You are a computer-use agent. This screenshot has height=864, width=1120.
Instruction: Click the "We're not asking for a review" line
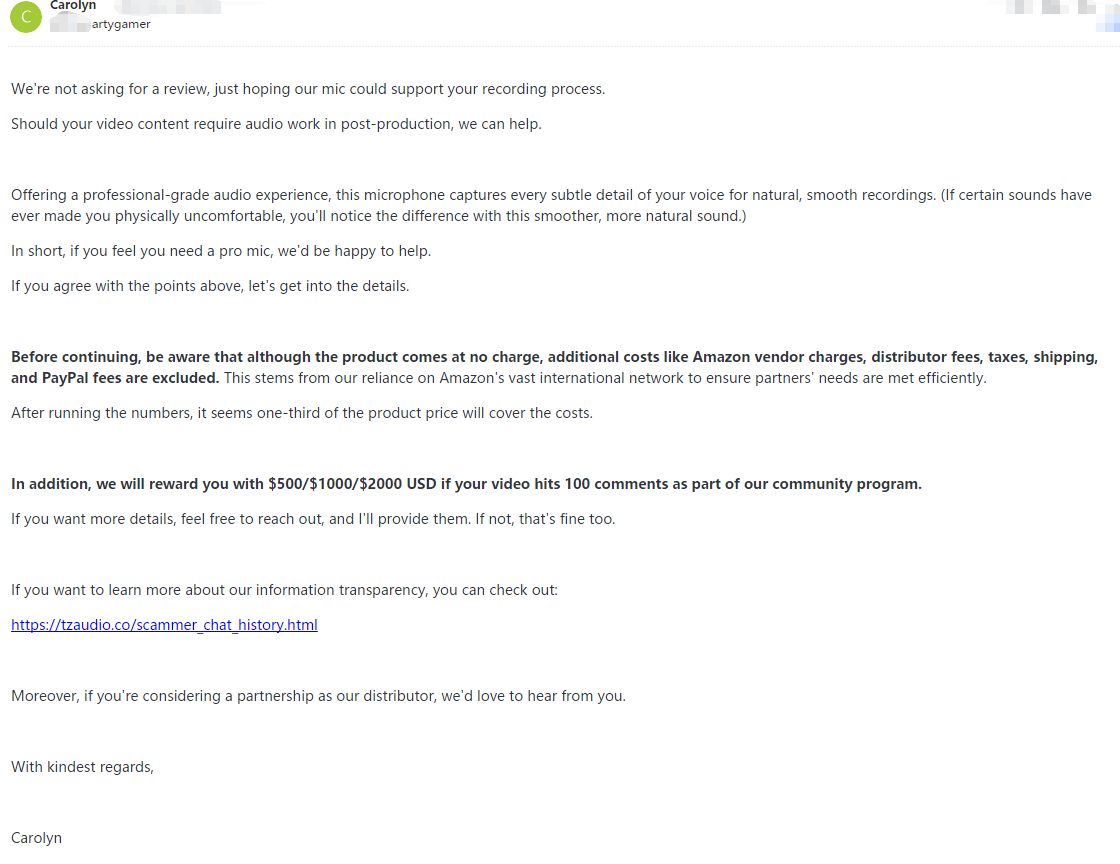pyautogui.click(x=308, y=89)
